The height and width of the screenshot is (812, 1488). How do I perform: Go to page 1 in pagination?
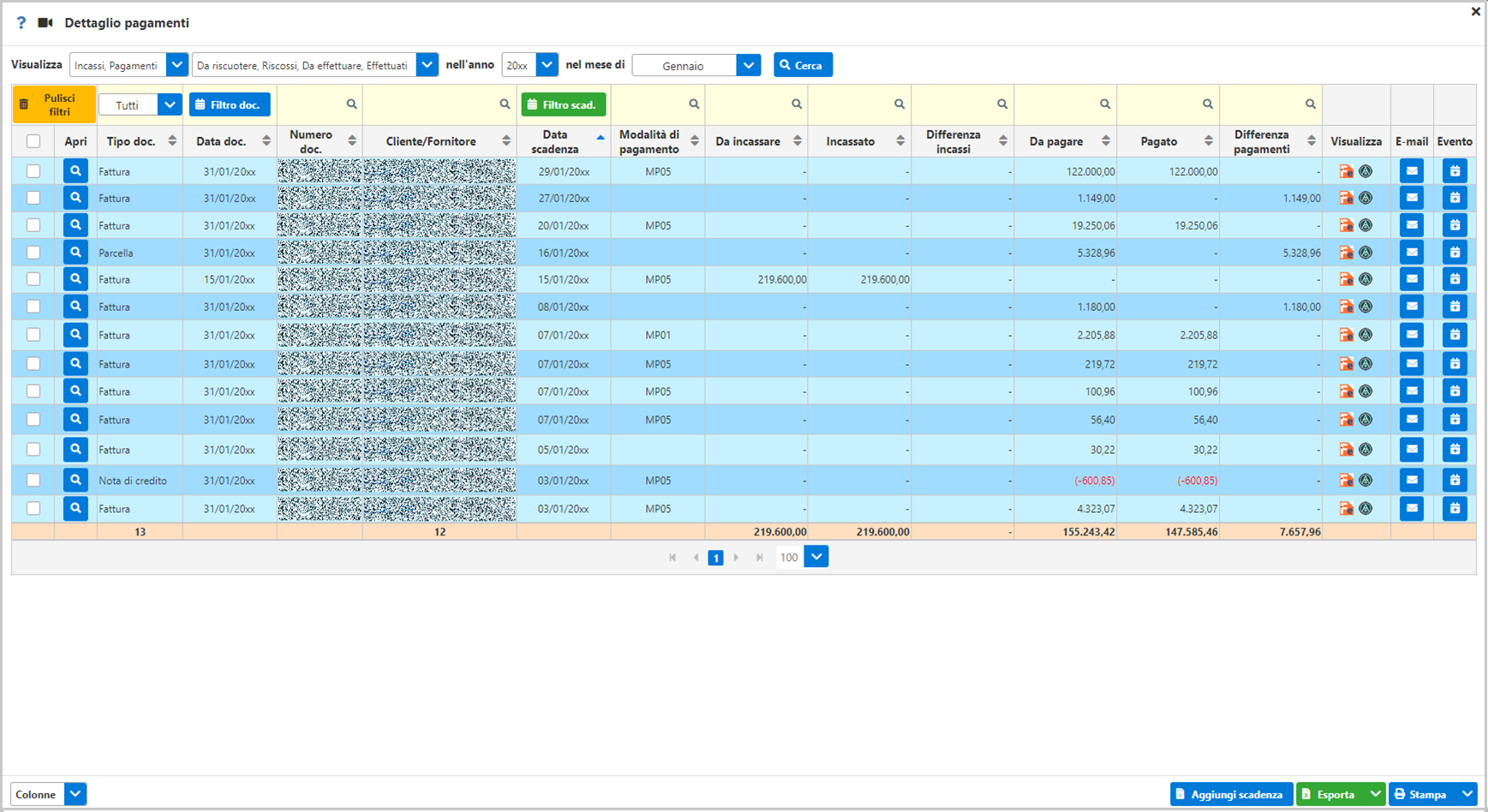pyautogui.click(x=715, y=558)
